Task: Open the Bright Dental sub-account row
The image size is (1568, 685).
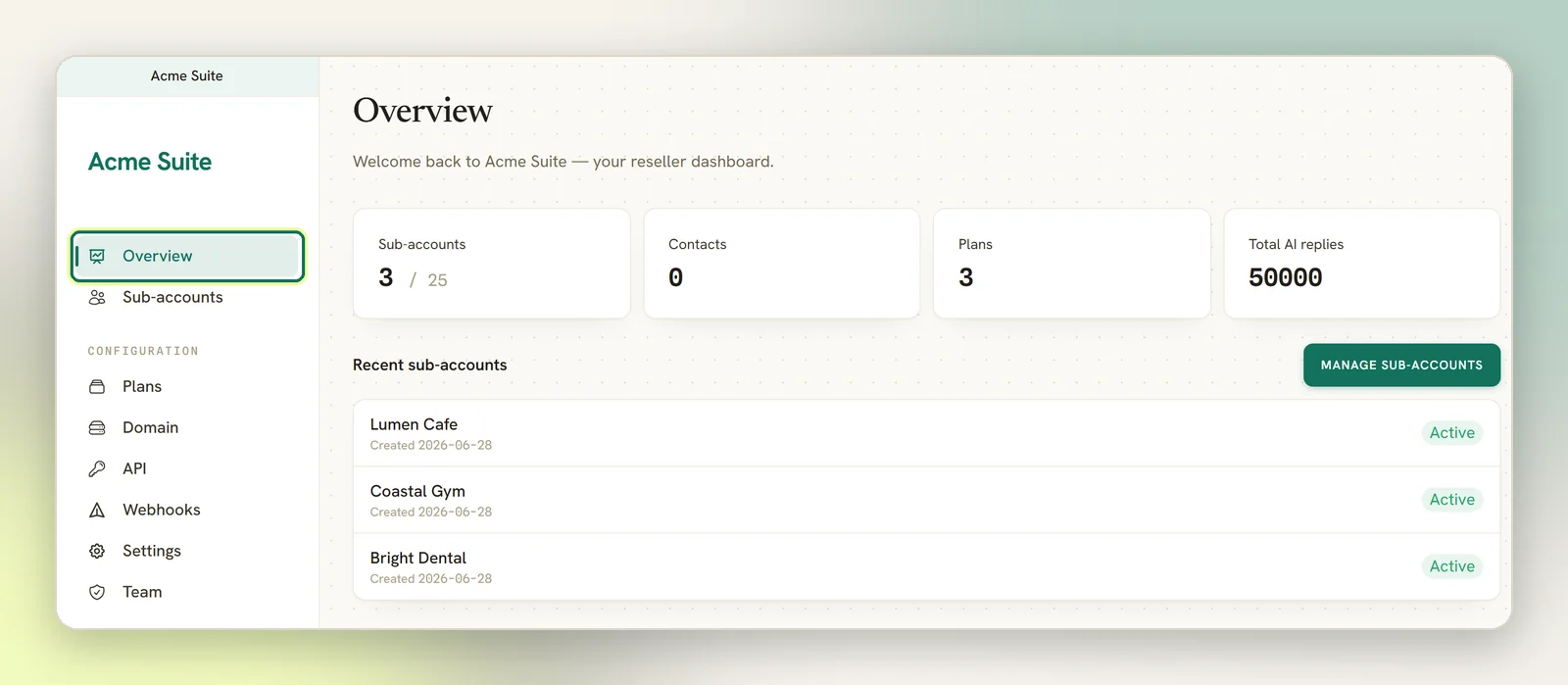Action: coord(926,566)
